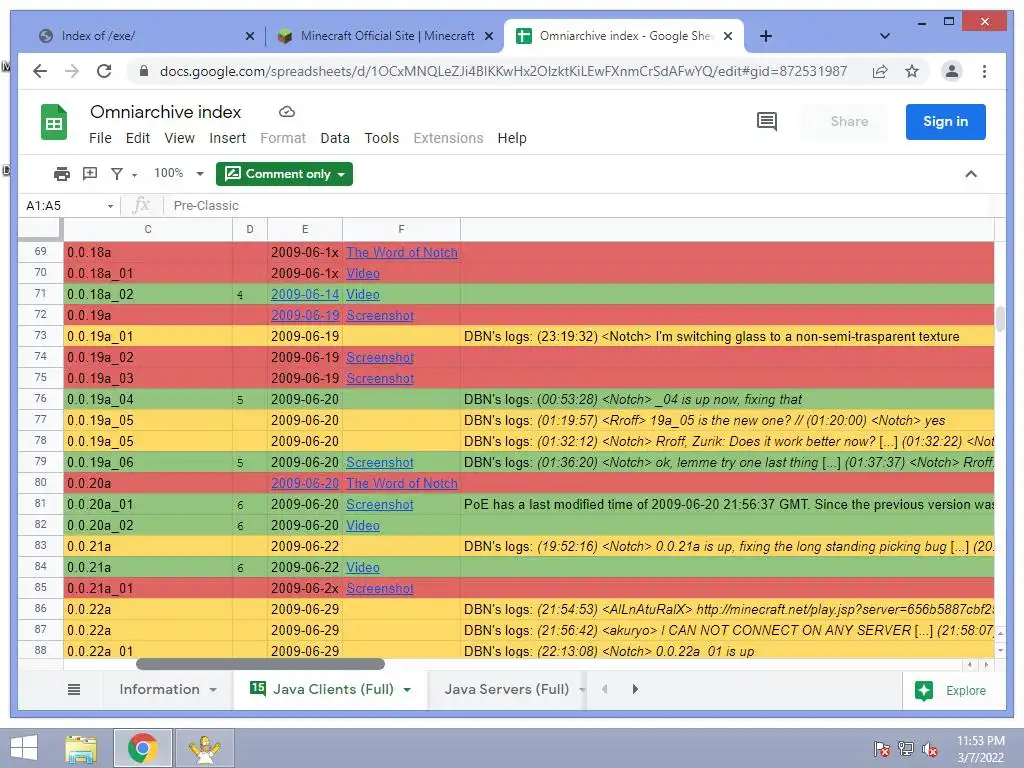Screen dimensions: 1024x768
Task: Open a new browser tab with plus
Action: coord(766,36)
